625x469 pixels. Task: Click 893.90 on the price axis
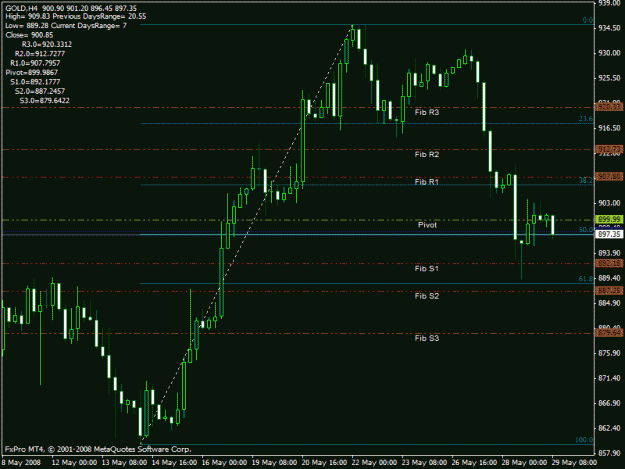tap(609, 253)
